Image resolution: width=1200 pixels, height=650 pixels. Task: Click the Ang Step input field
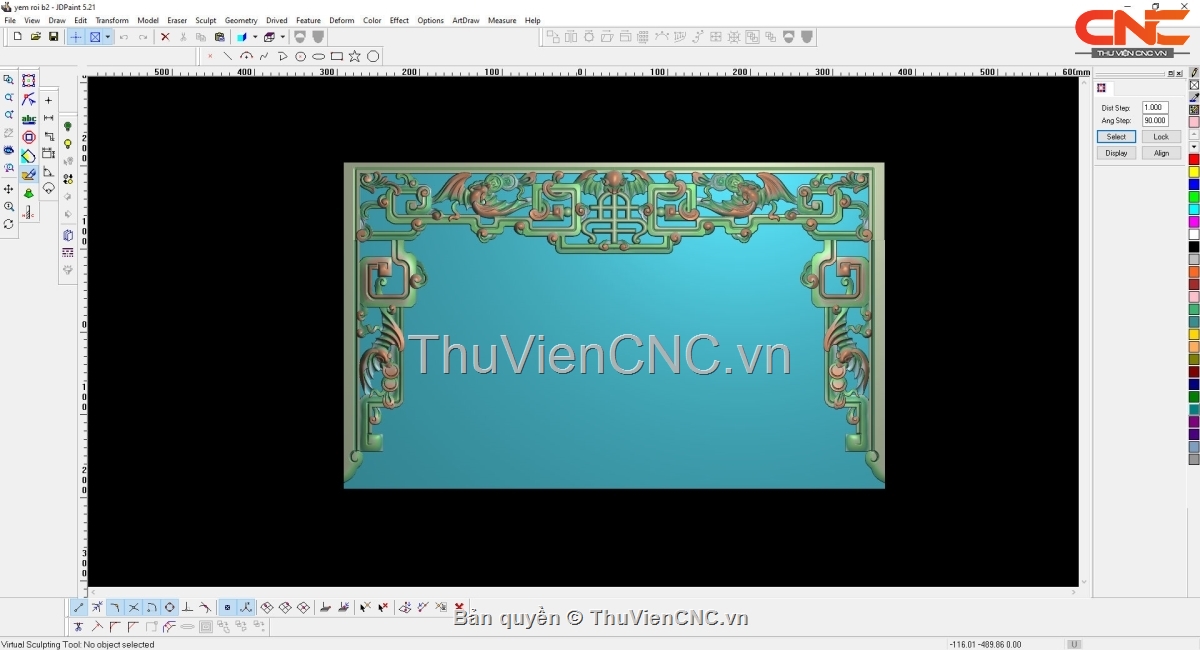pos(1155,121)
